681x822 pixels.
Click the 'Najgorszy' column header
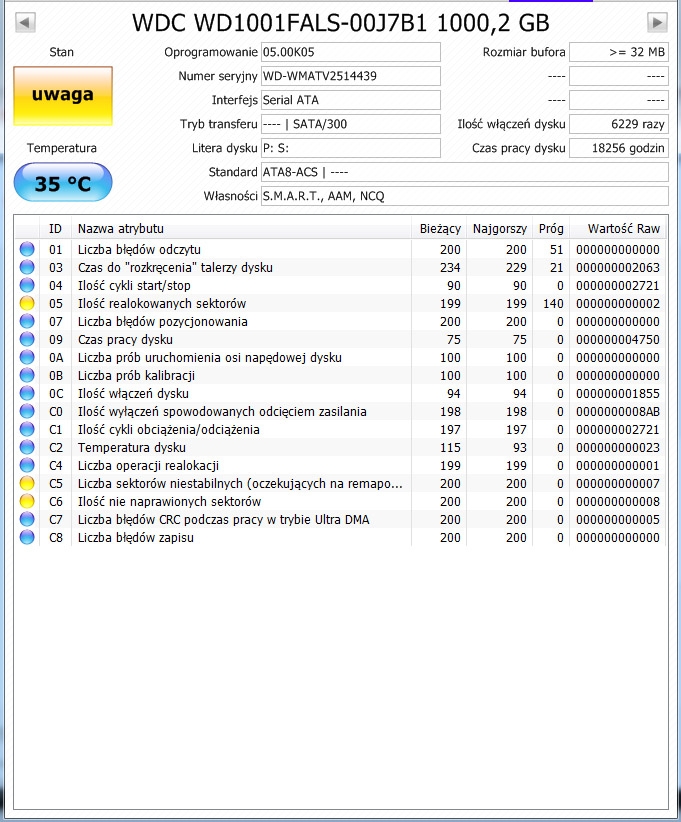pyautogui.click(x=500, y=229)
